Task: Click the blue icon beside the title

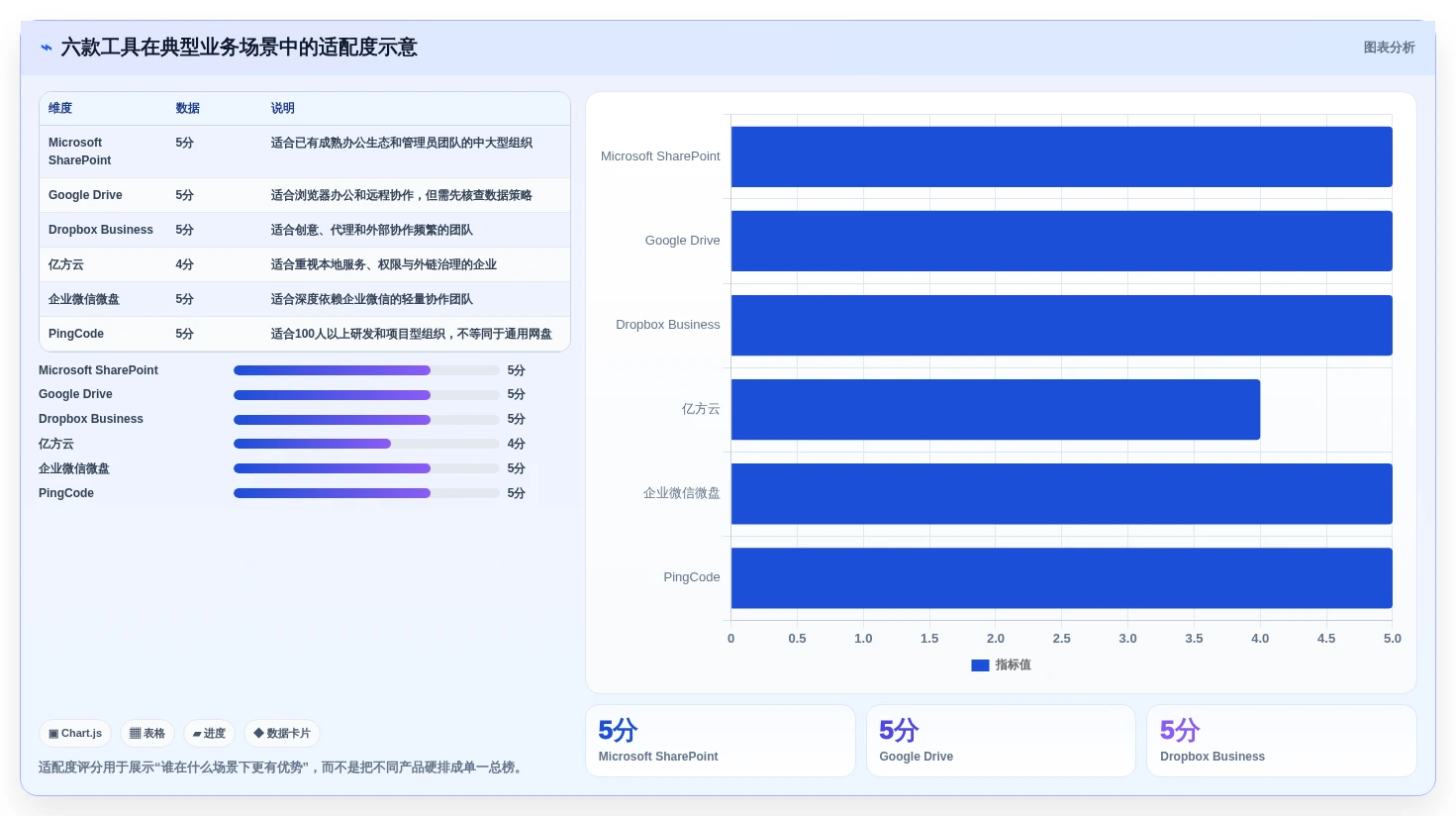Action: click(x=46, y=48)
